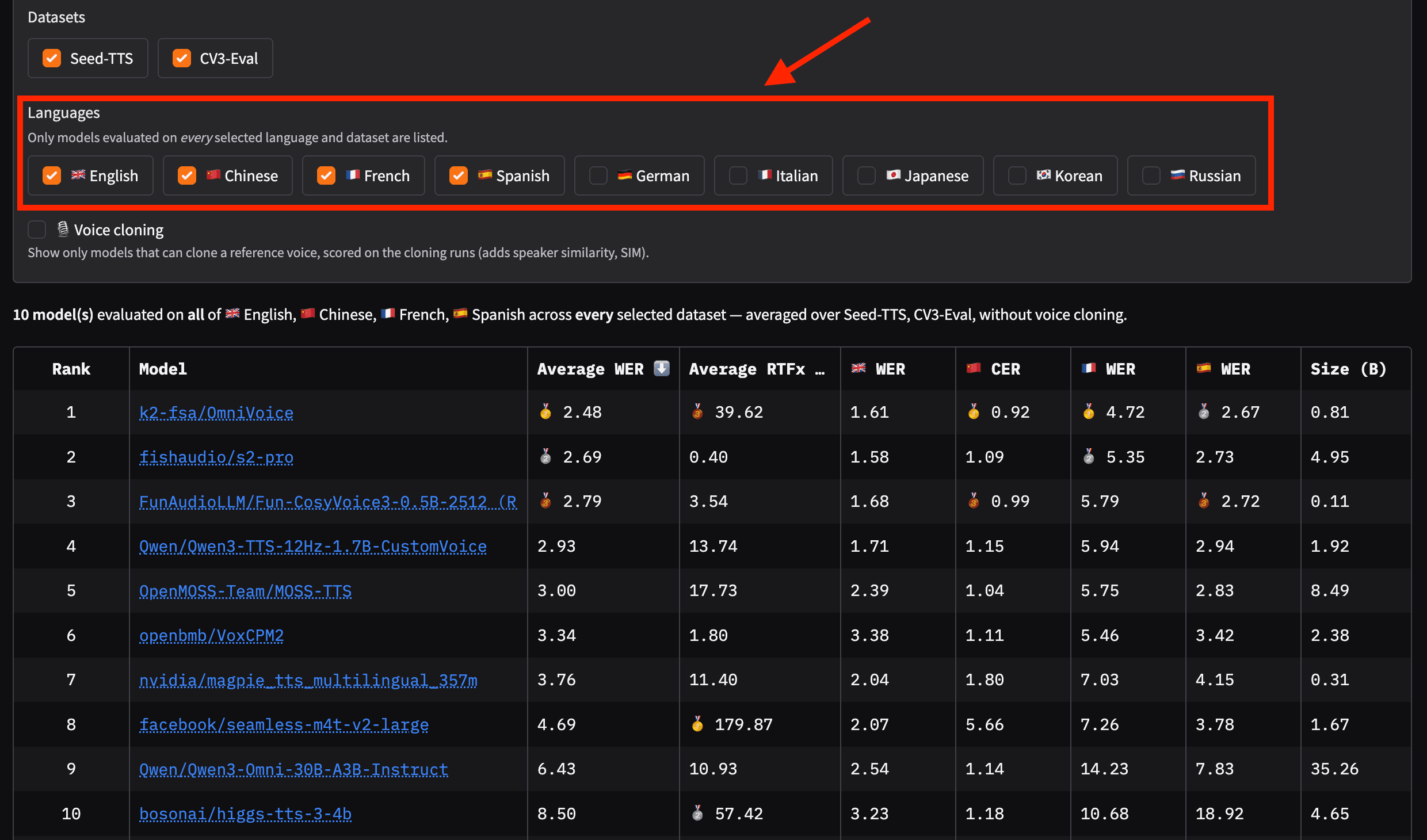The width and height of the screenshot is (1427, 840).
Task: Select the 18.92 Spanish WER cell
Action: [x=1243, y=814]
